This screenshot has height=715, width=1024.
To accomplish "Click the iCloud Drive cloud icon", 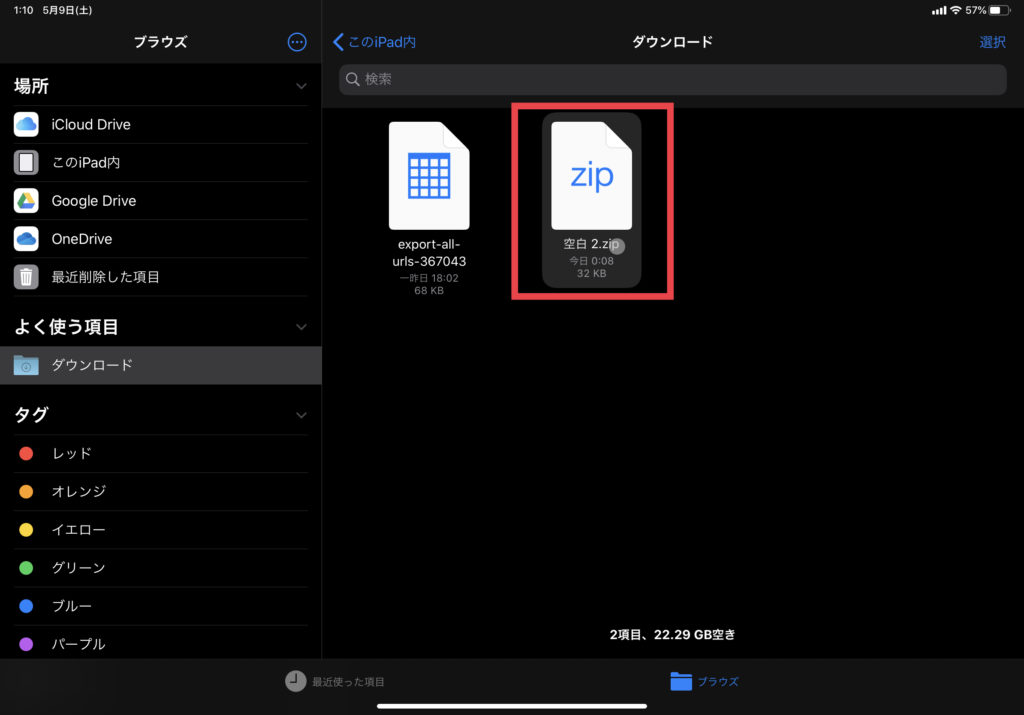I will point(26,124).
